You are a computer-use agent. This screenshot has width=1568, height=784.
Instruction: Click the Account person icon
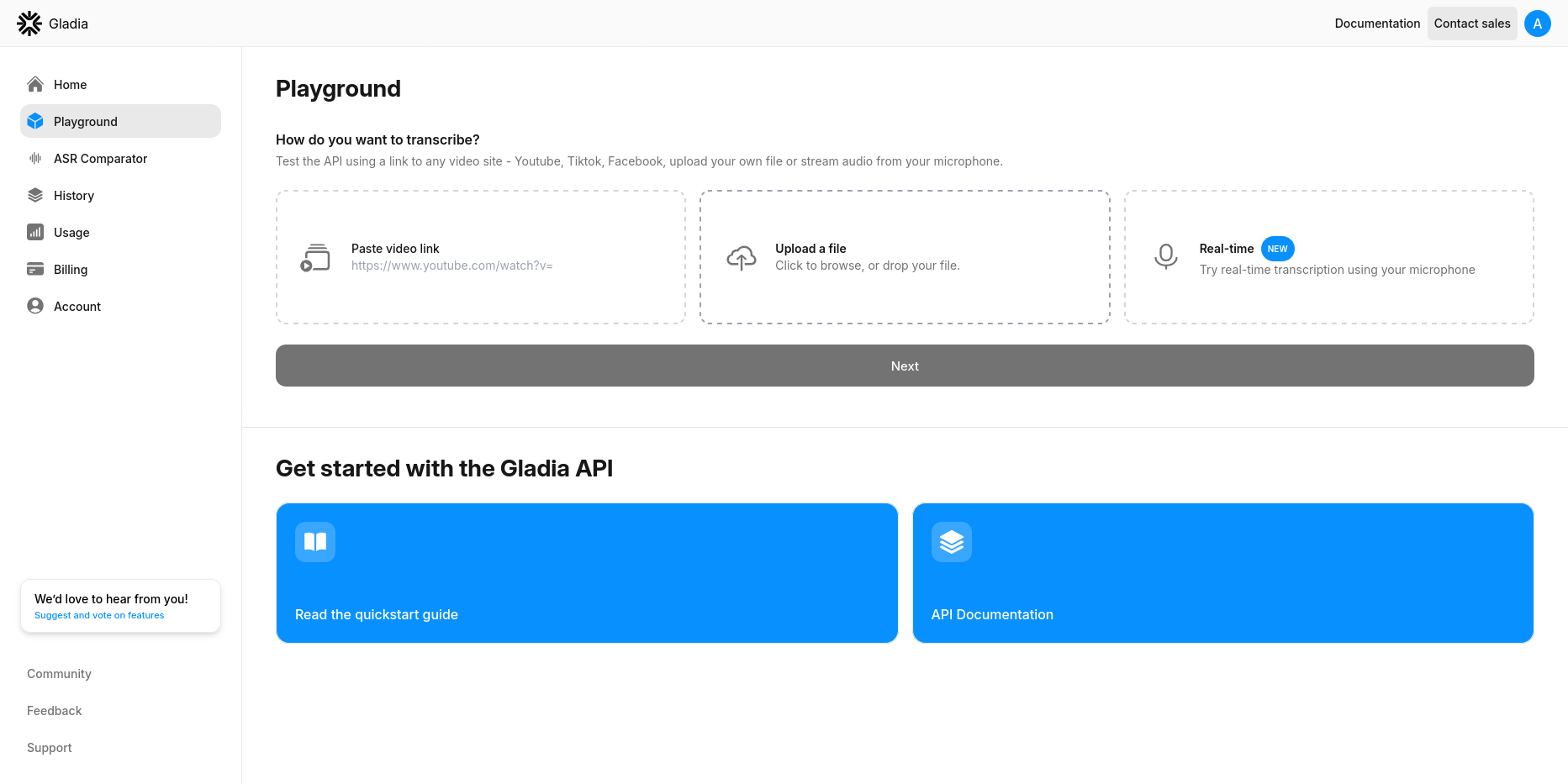(35, 306)
